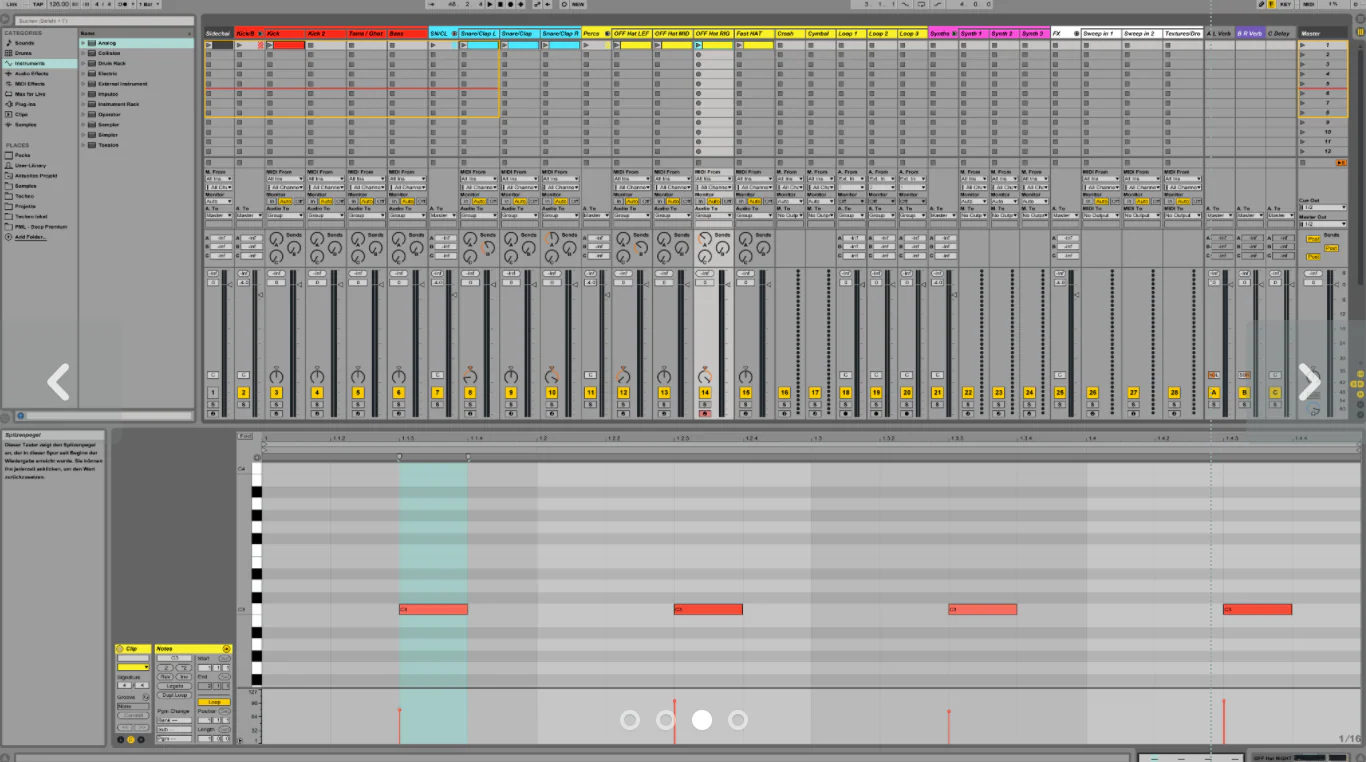This screenshot has height=762, width=1366.
Task: Collapse the Synths group track
Action: [x=954, y=33]
